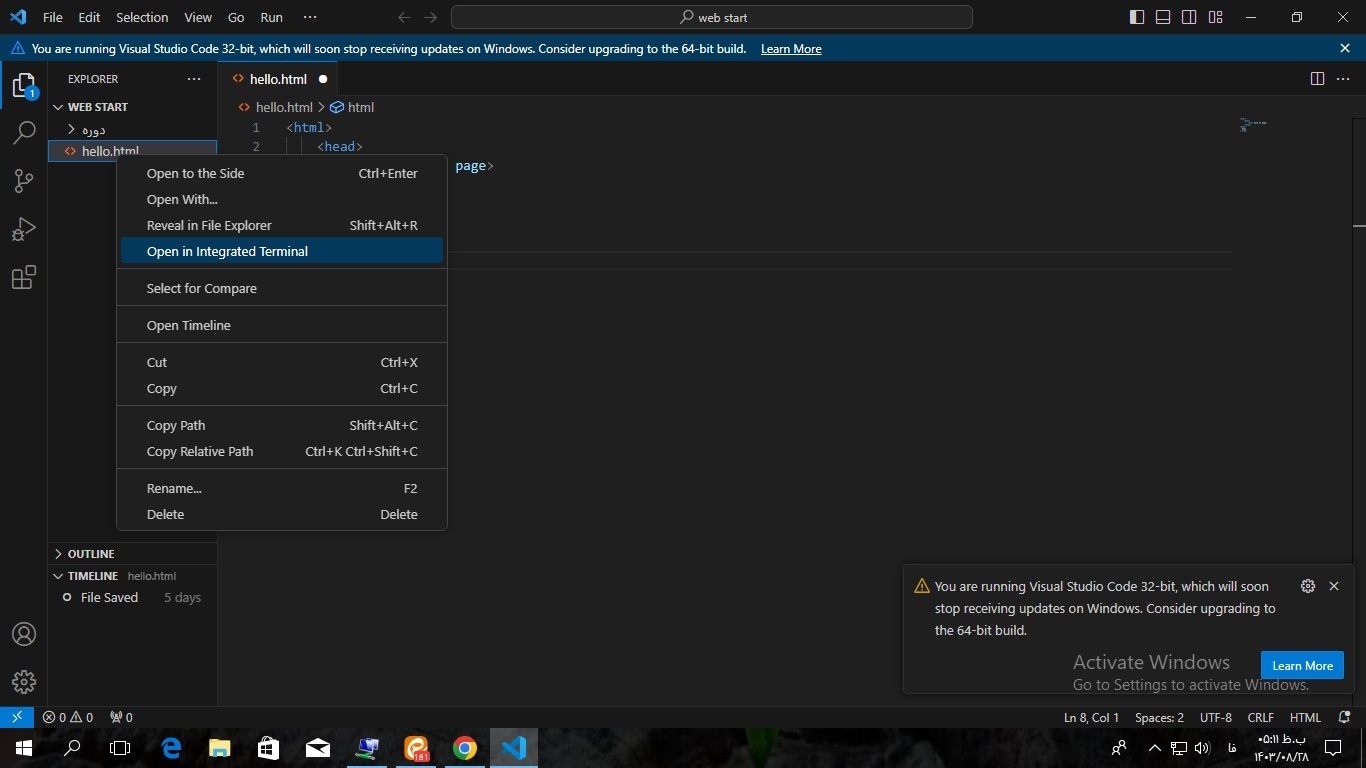Go forward with the title bar arrow
Image resolution: width=1366 pixels, height=768 pixels.
coord(430,17)
